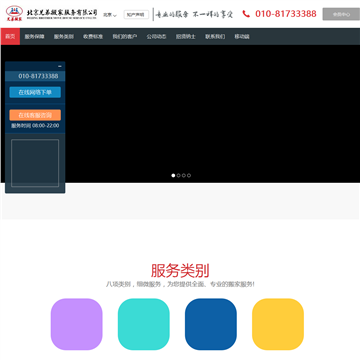This screenshot has width=360, height=360.
Task: Click the blue 在线网络下单 button
Action: click(x=35, y=92)
